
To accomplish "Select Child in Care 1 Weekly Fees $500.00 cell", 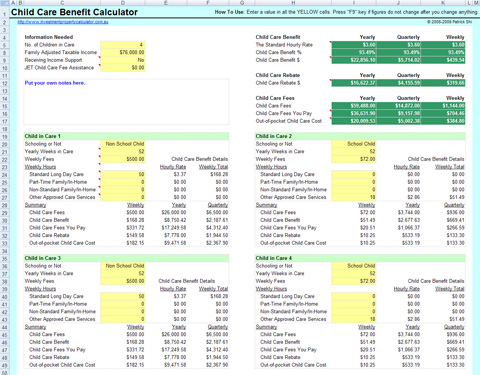I will 123,159.
